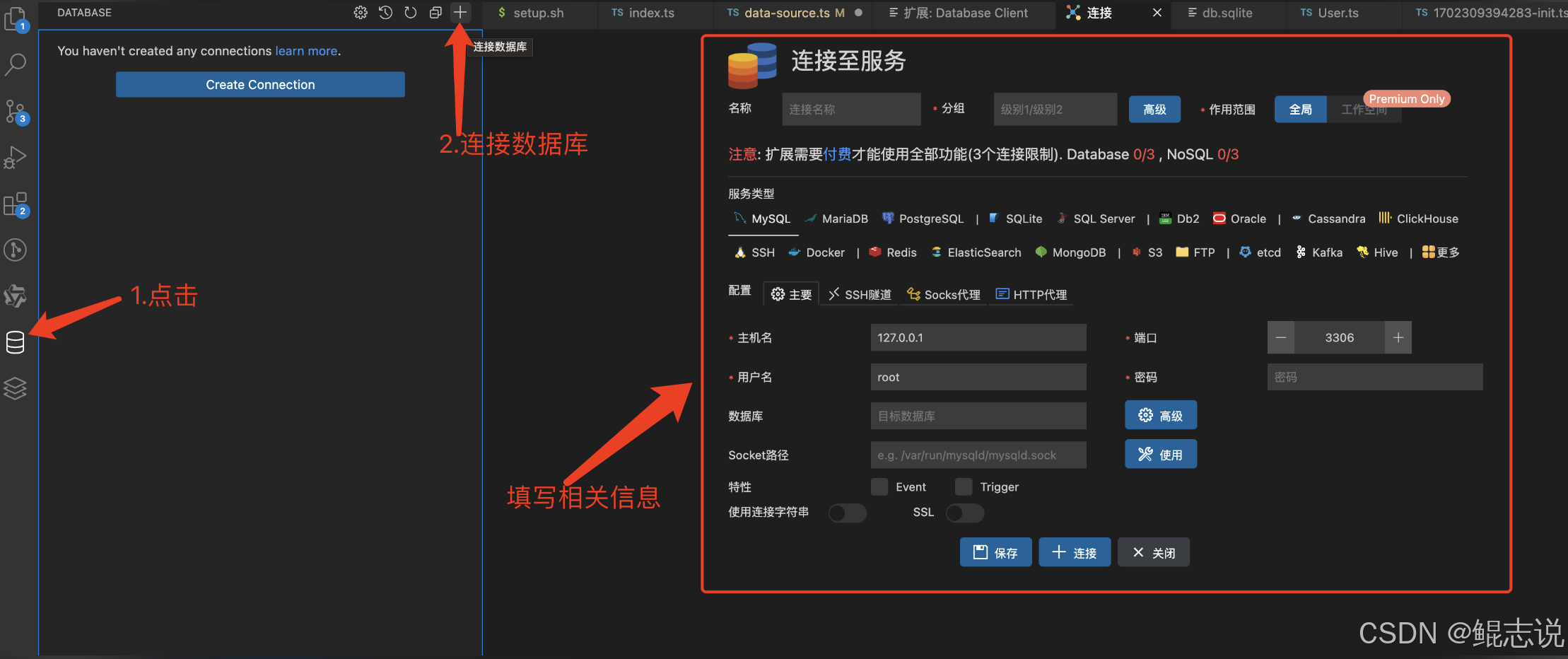Click the Create Connection button
This screenshot has height=659, width=1568.
tap(259, 84)
